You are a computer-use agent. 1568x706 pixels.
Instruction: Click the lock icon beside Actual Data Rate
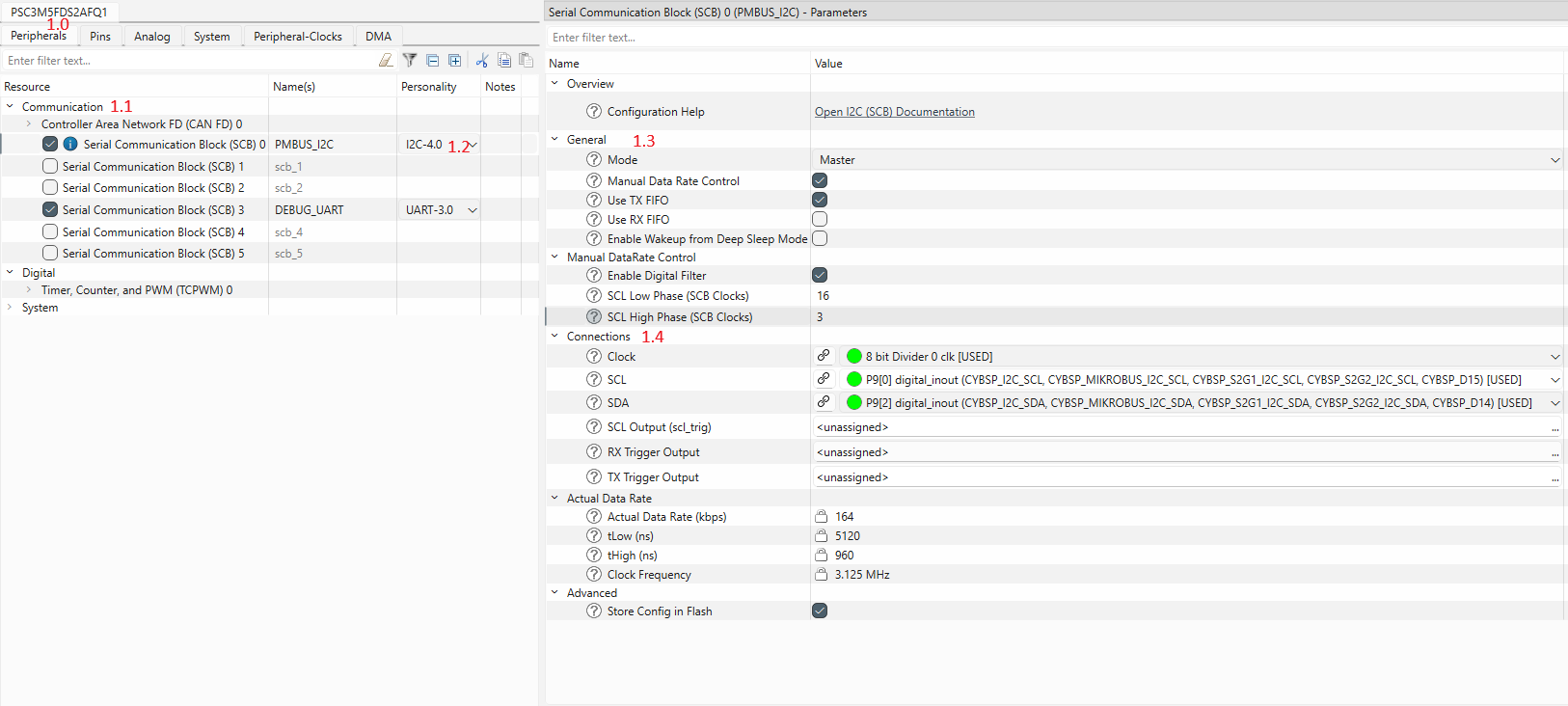[822, 516]
